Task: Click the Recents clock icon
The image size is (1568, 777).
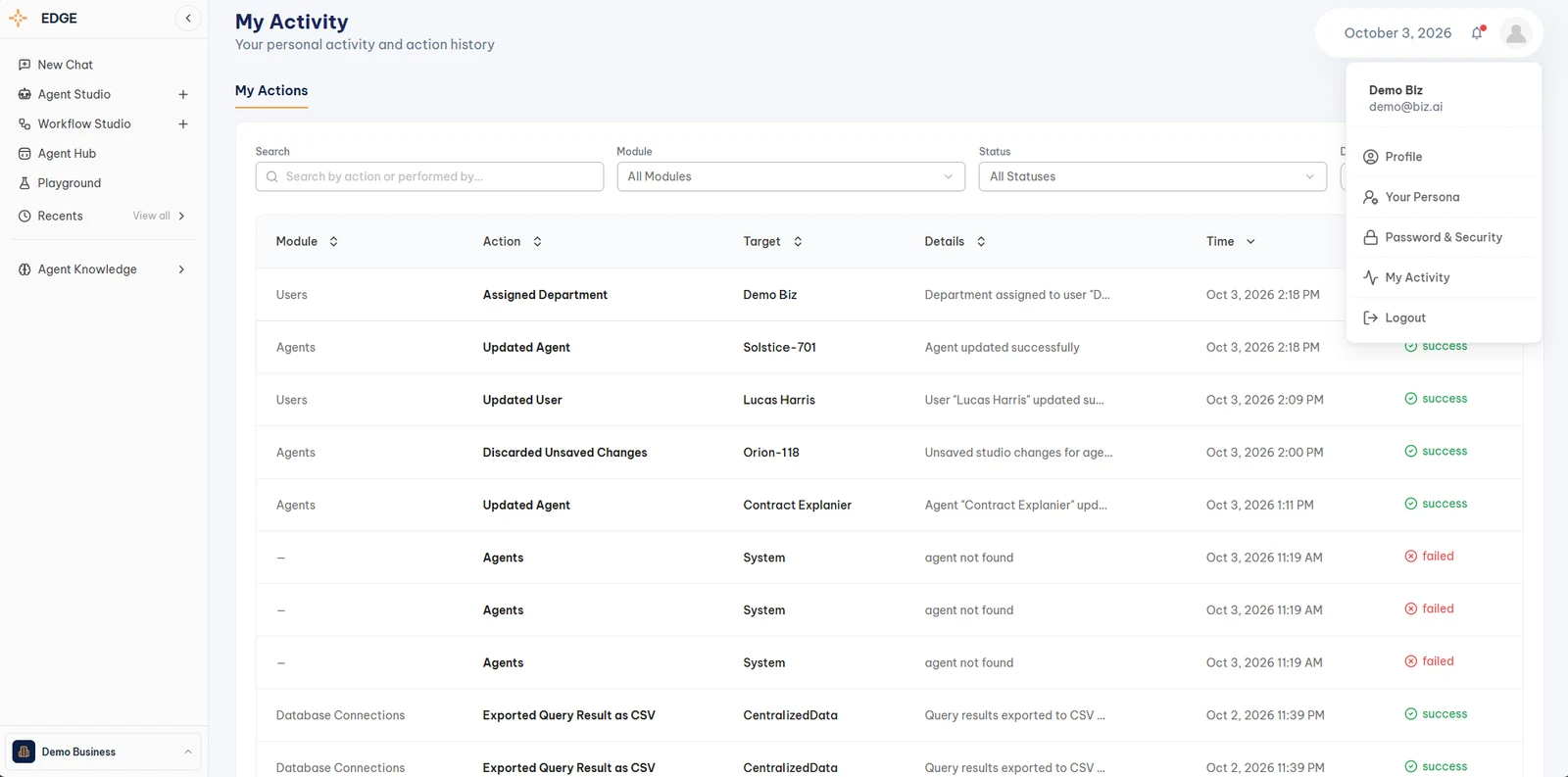Action: [x=24, y=216]
